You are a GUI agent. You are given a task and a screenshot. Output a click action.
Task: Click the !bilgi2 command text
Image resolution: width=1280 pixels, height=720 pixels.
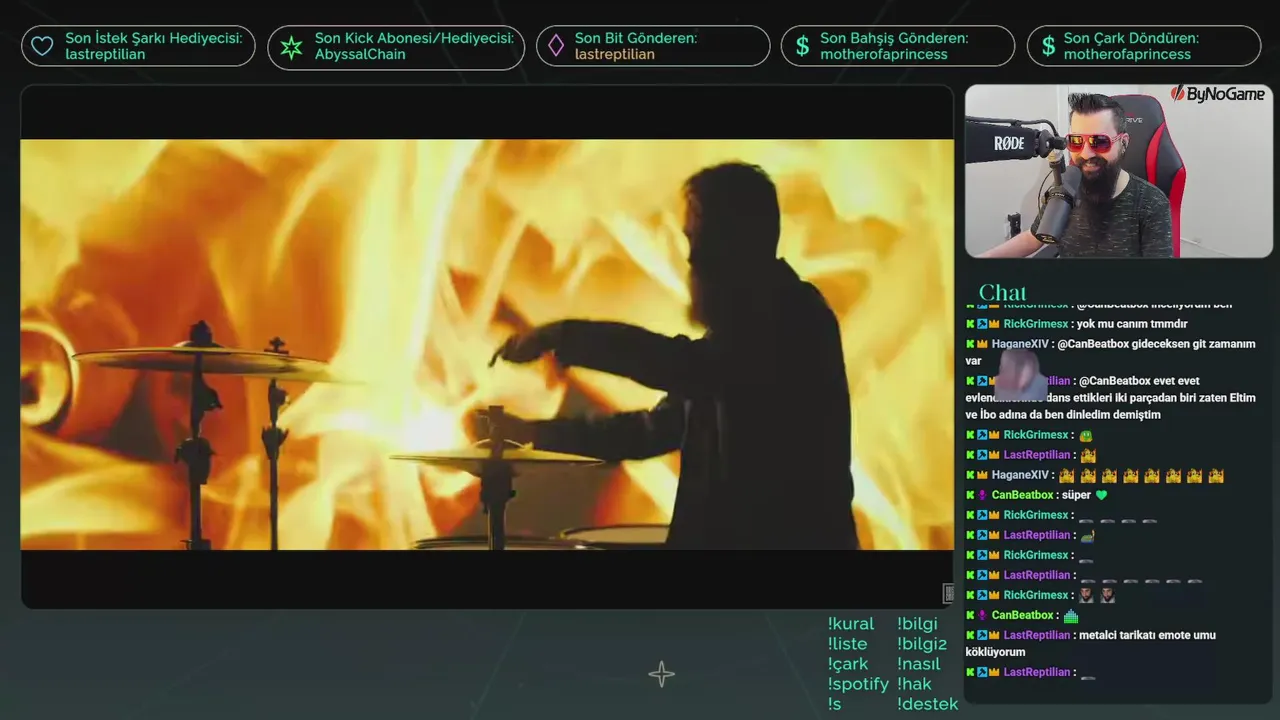coord(922,644)
